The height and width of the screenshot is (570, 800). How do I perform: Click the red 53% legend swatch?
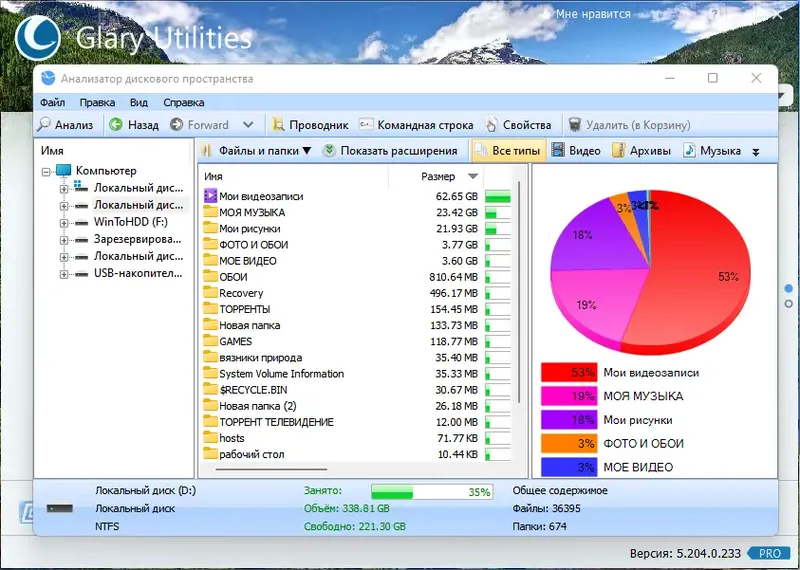pos(569,373)
